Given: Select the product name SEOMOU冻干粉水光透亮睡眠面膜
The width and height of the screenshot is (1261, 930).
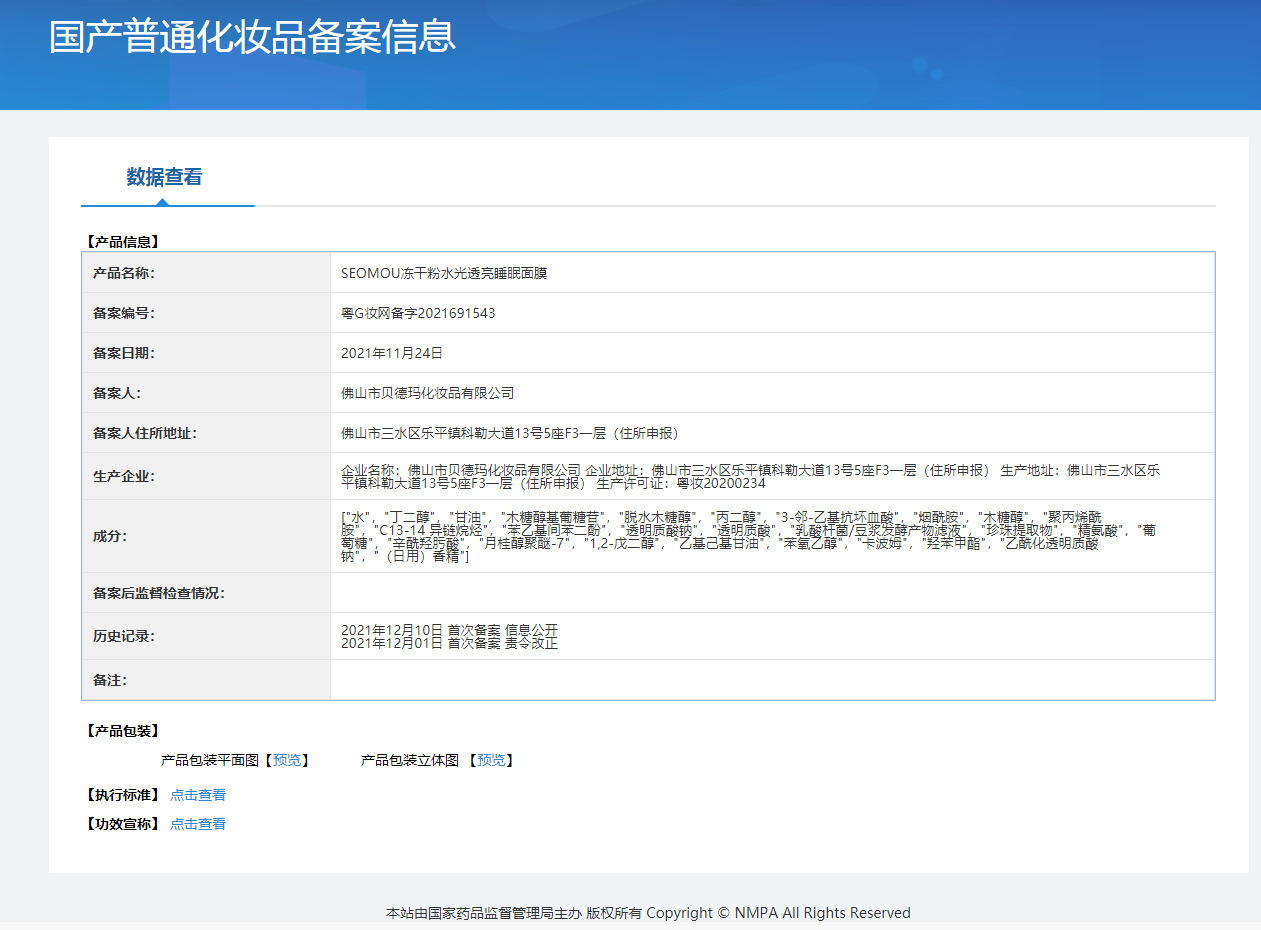Looking at the screenshot, I should [444, 273].
